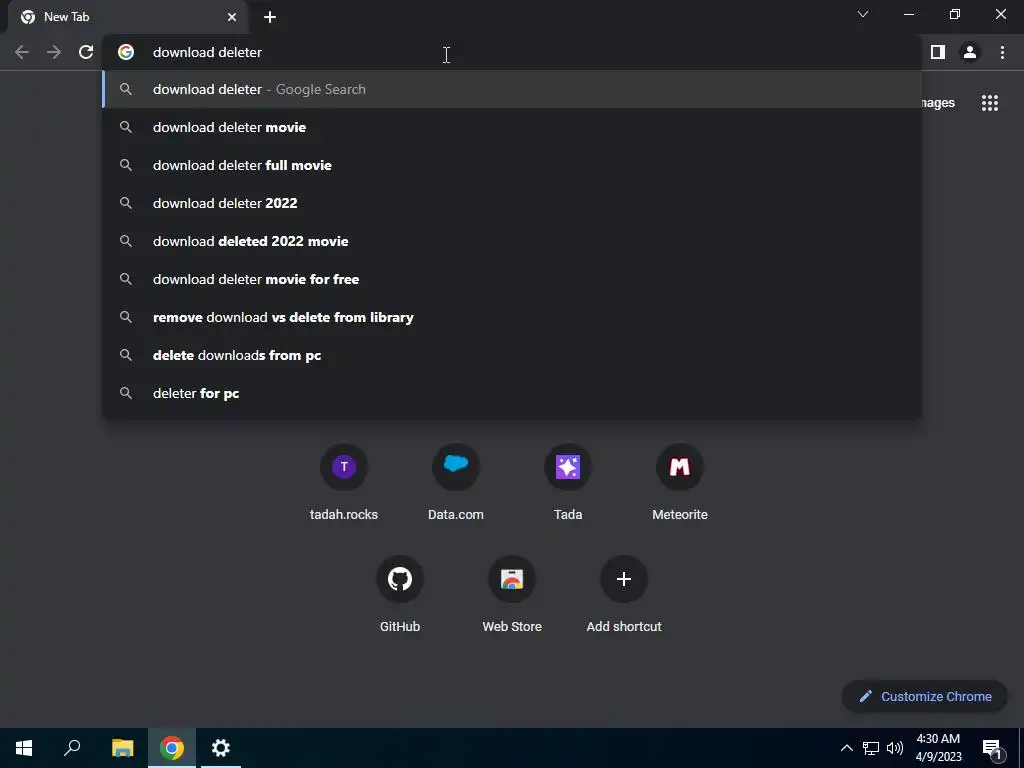Open Settings gear in taskbar
The height and width of the screenshot is (768, 1024).
pos(221,748)
